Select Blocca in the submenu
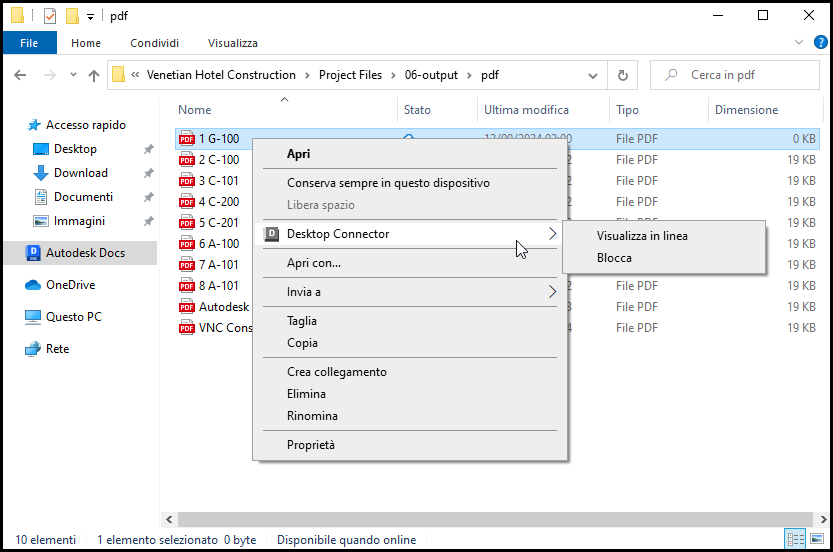Image resolution: width=833 pixels, height=552 pixels. [614, 258]
